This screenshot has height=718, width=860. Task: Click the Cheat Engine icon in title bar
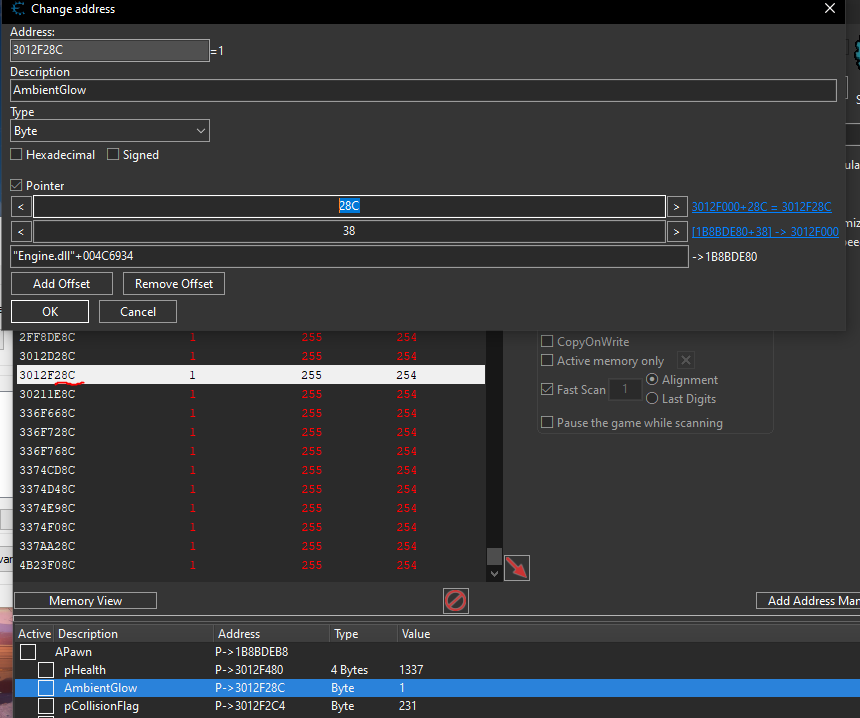[18, 9]
